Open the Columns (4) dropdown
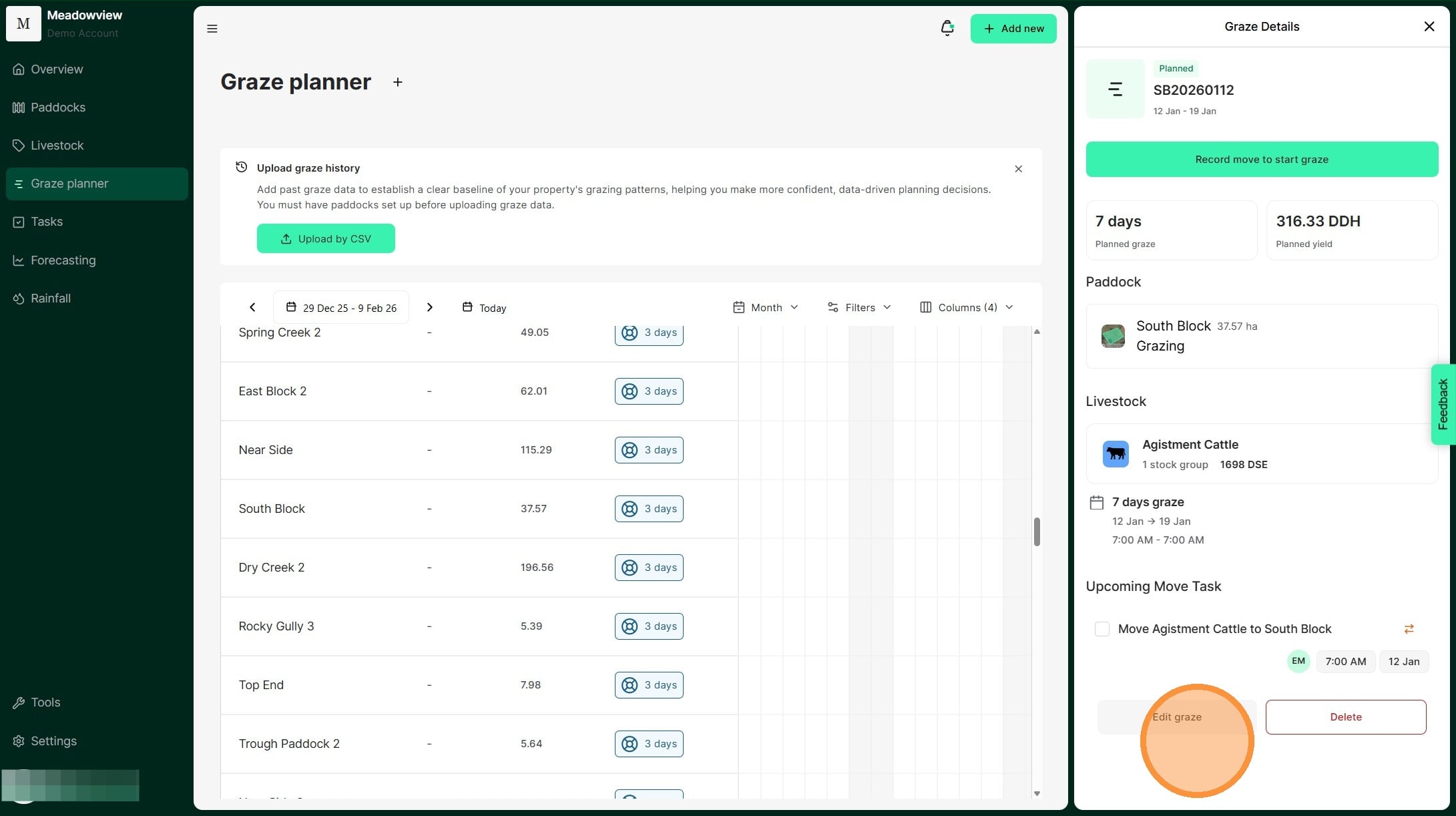 click(x=966, y=307)
